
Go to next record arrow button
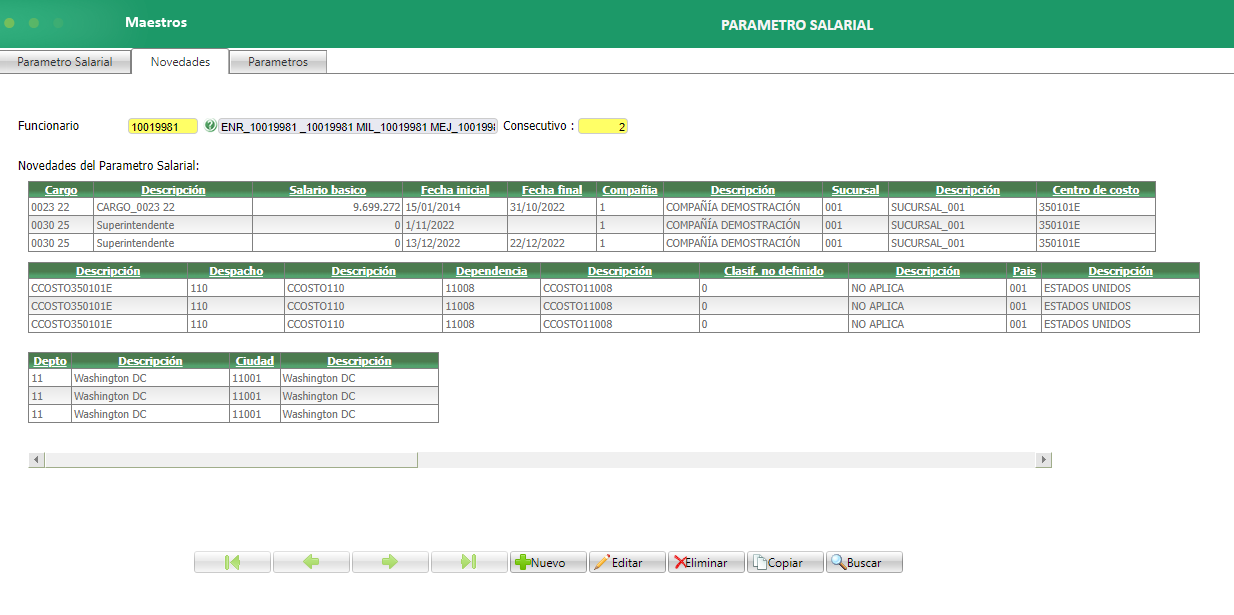point(390,562)
